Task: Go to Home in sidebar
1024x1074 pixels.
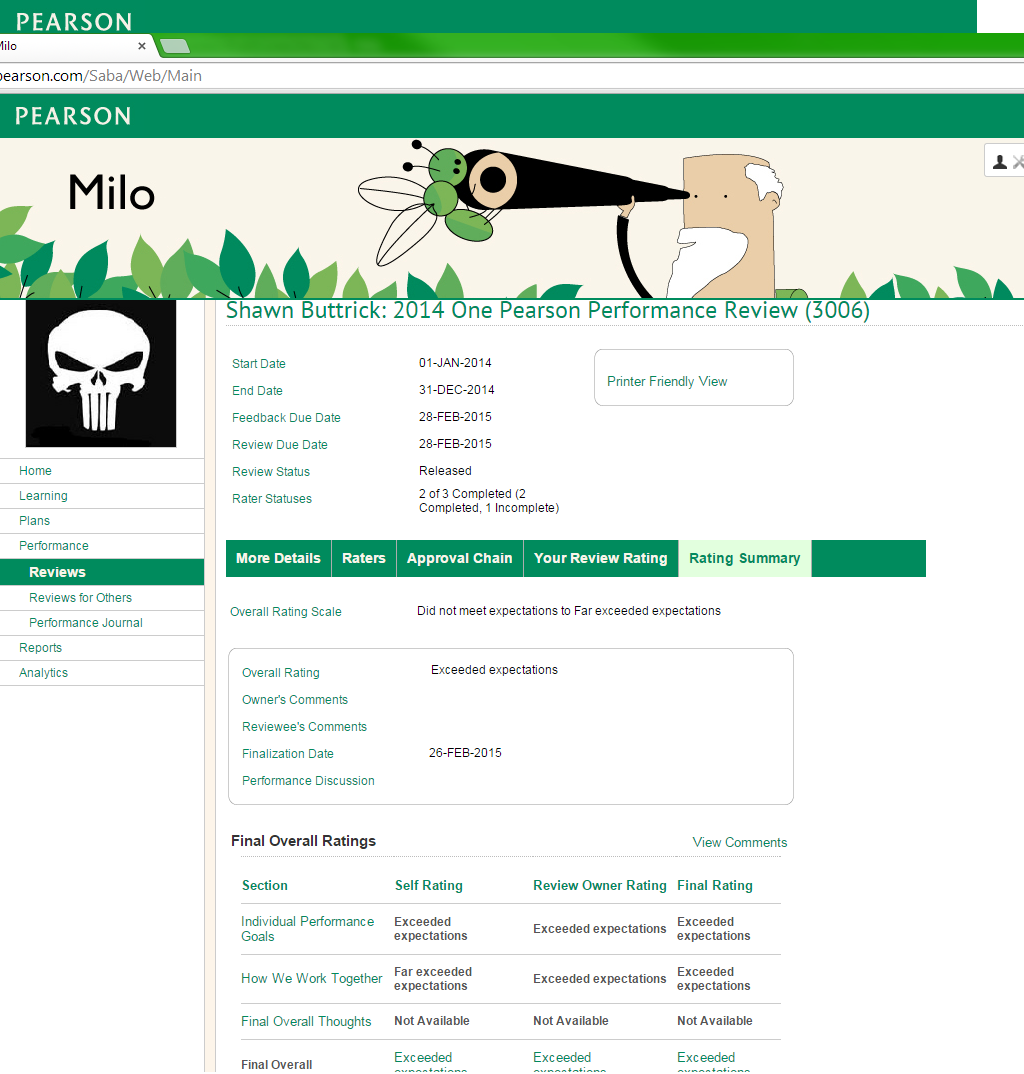Action: coord(36,471)
